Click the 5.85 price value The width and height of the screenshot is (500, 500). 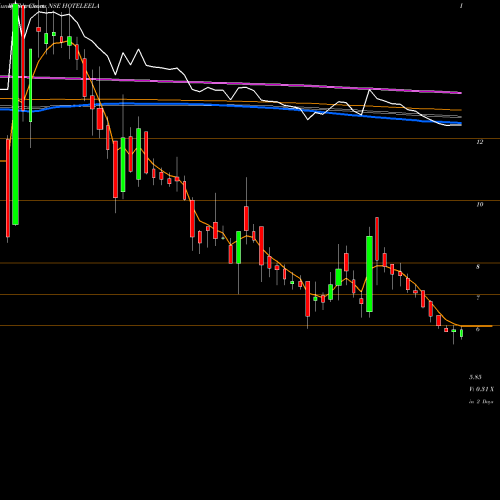(475, 377)
